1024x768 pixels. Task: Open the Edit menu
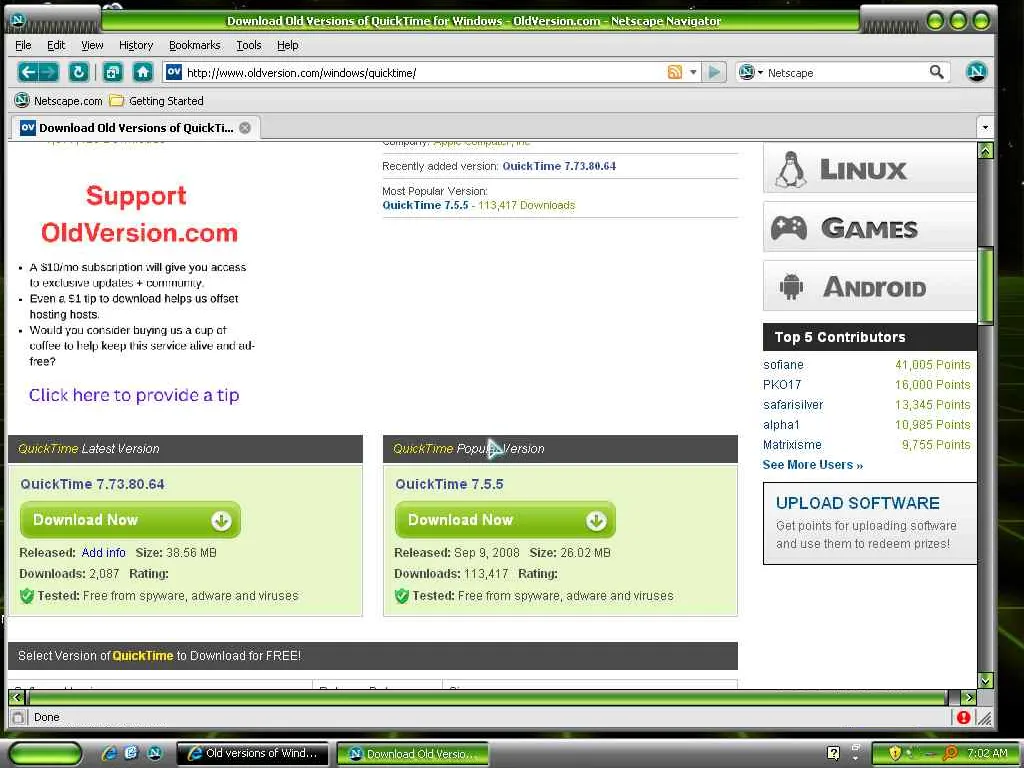click(56, 45)
